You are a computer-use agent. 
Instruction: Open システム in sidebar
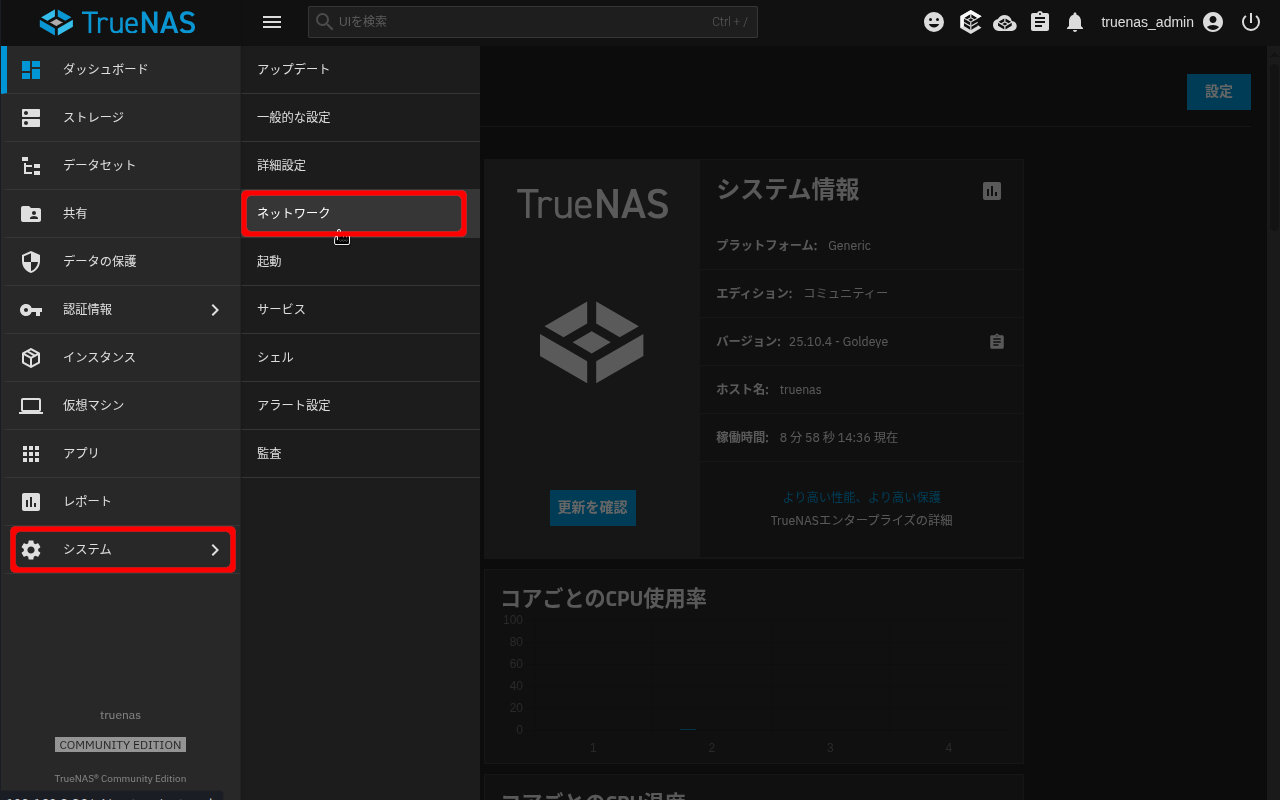point(123,549)
